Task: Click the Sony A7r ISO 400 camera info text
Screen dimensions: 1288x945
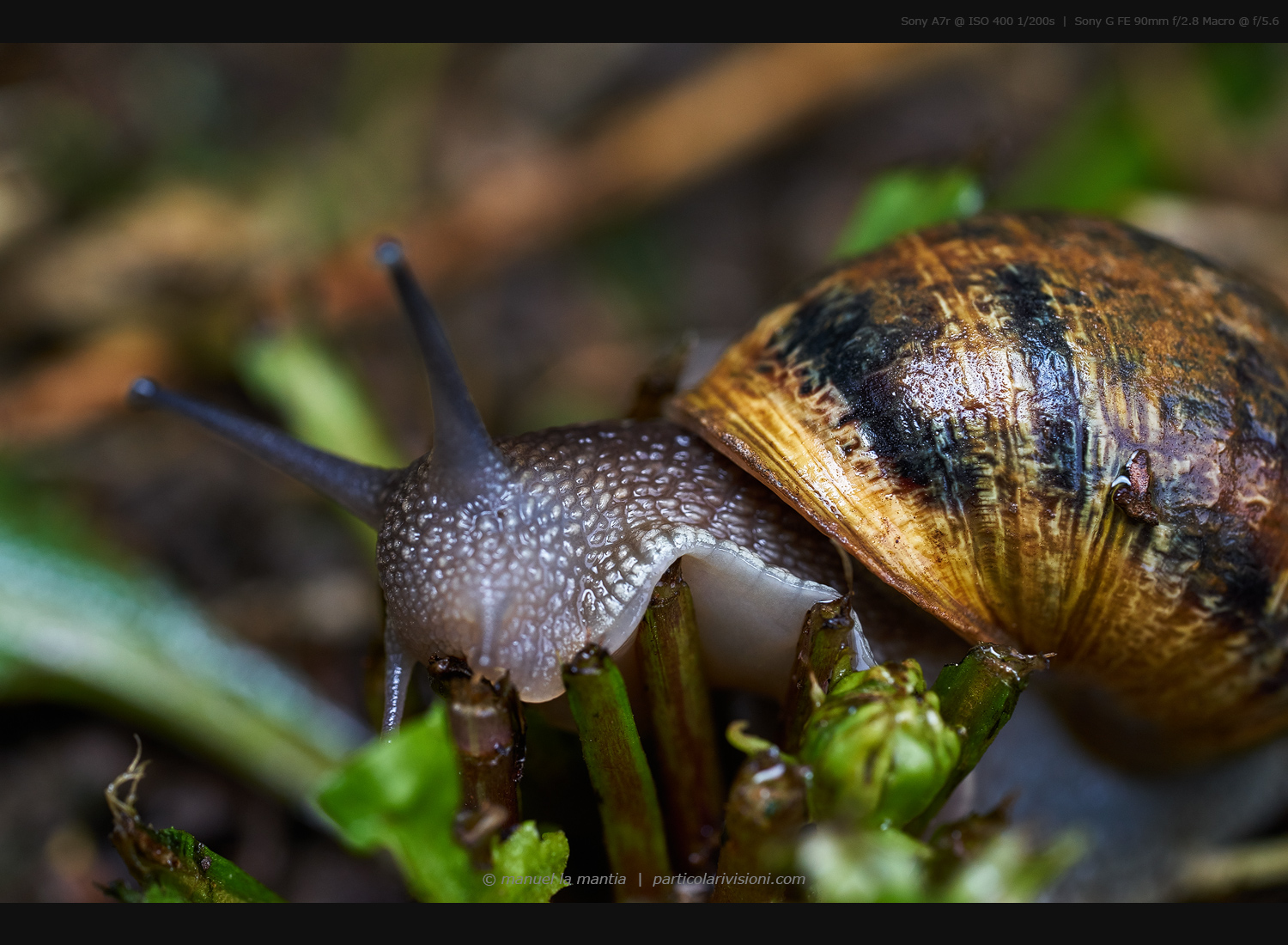Action: pyautogui.click(x=977, y=21)
